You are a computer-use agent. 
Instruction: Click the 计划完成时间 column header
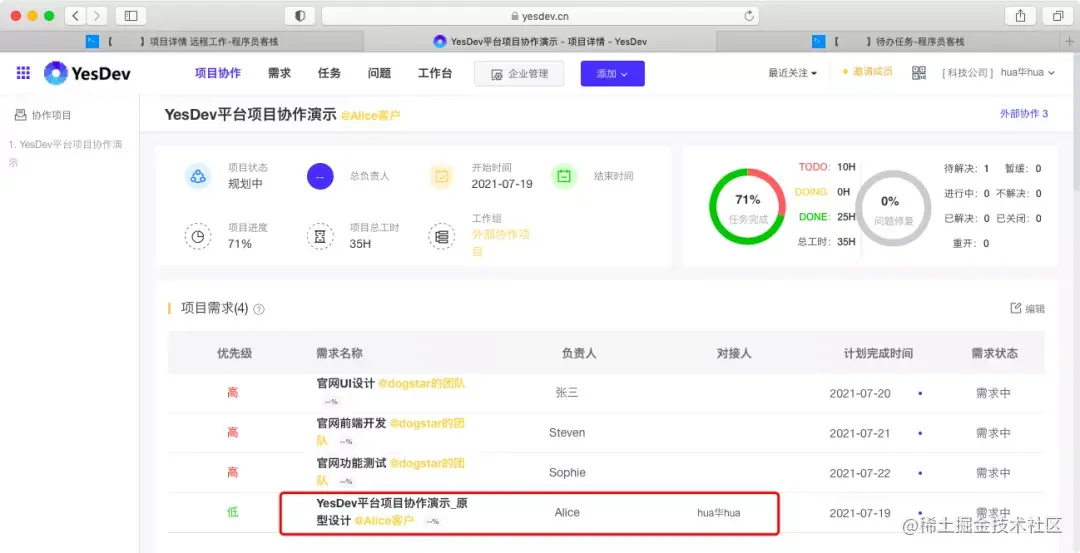(x=878, y=353)
